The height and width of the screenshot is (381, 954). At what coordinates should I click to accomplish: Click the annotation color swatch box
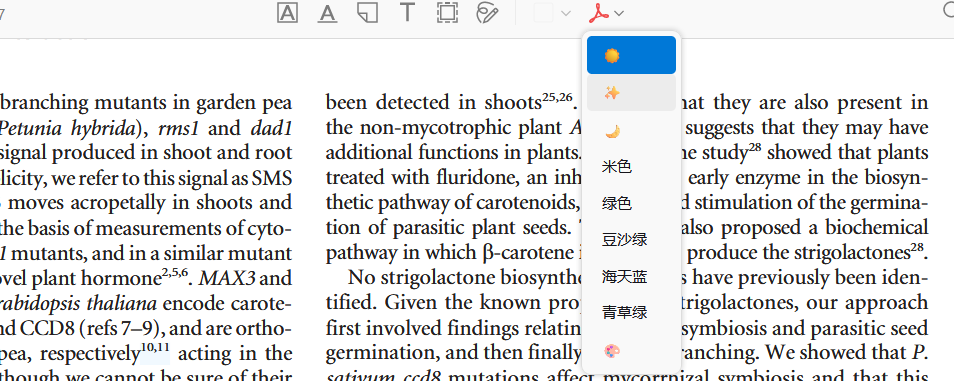point(543,13)
